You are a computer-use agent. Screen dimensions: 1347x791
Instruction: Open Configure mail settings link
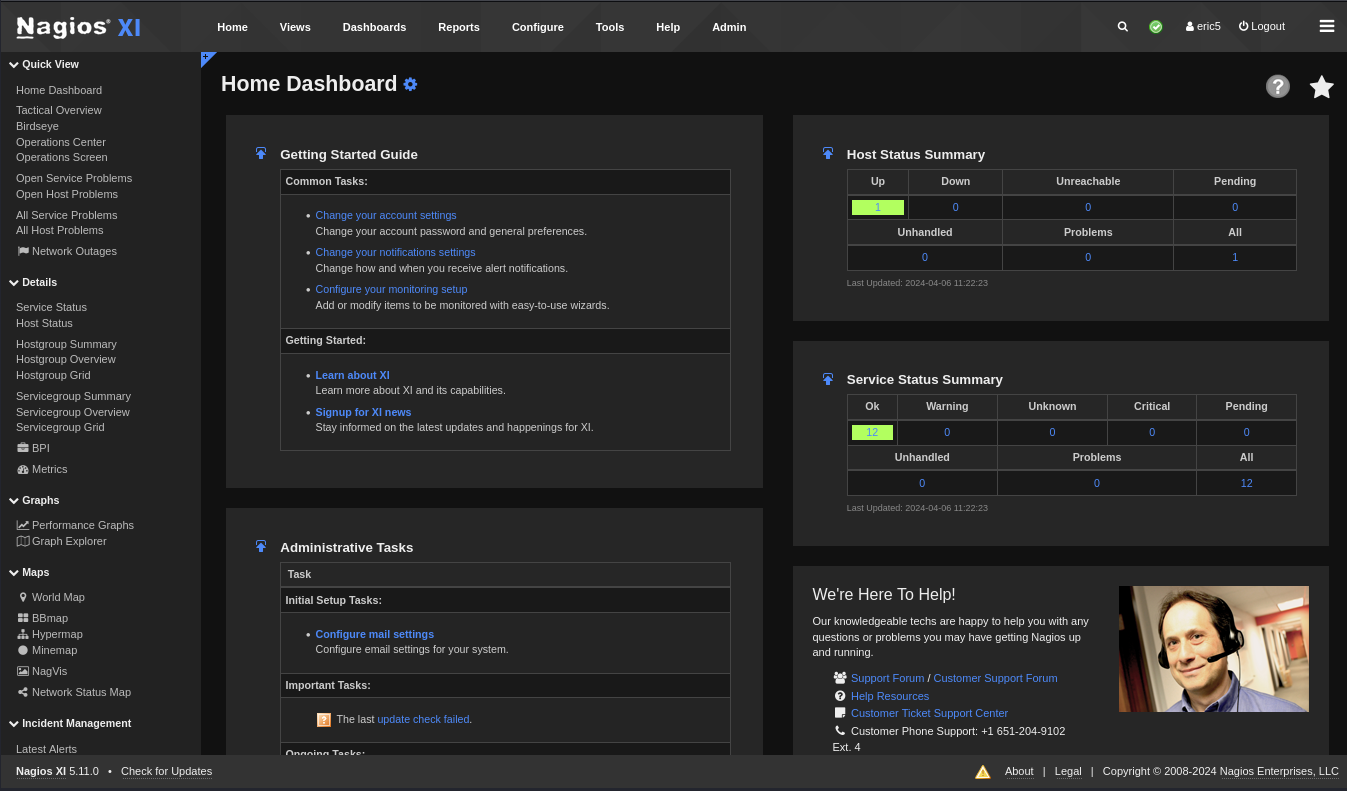point(374,634)
